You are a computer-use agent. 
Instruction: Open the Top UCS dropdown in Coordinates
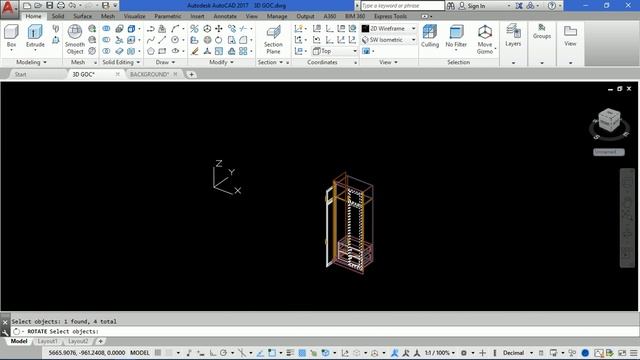pyautogui.click(x=335, y=51)
